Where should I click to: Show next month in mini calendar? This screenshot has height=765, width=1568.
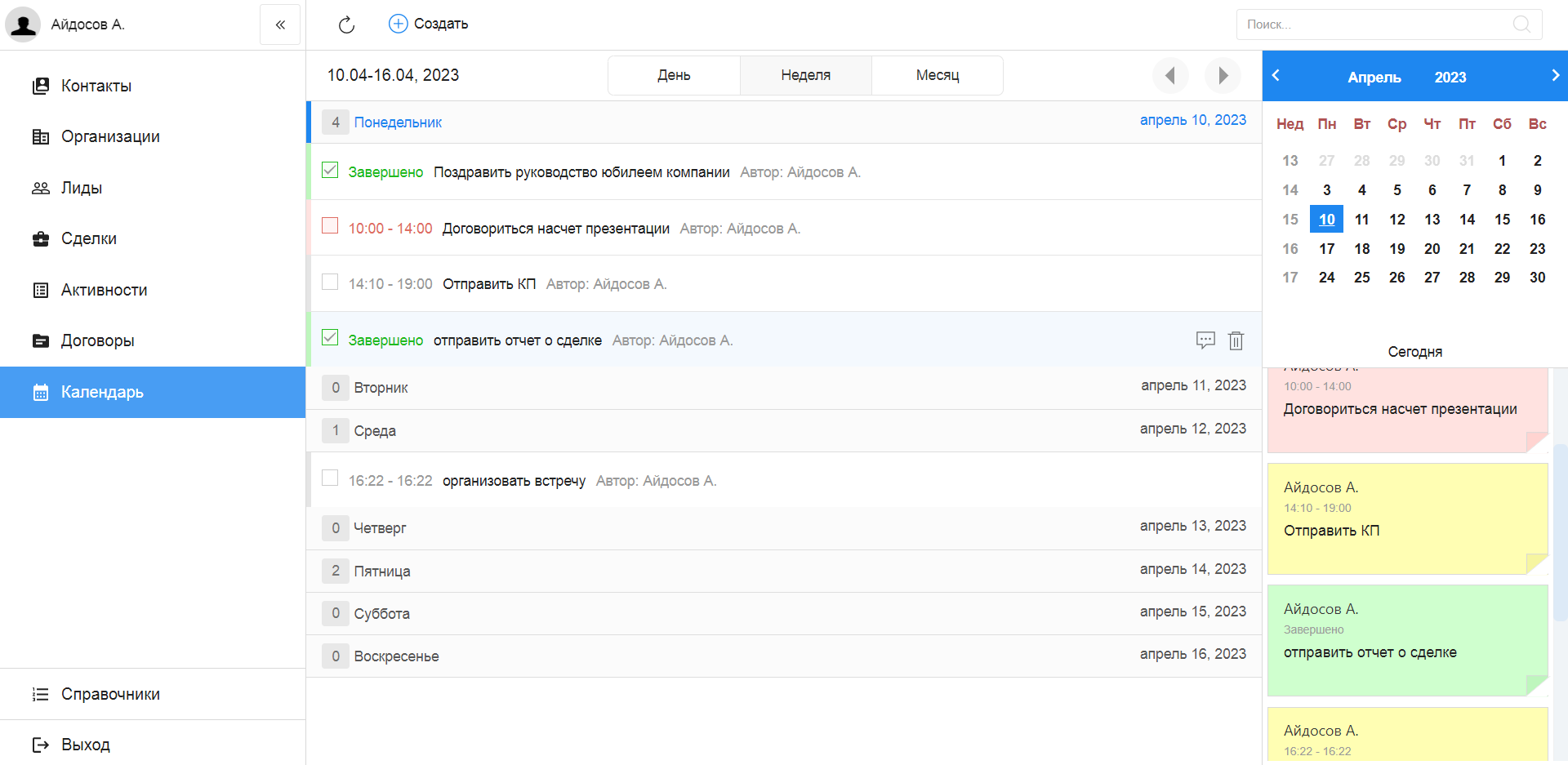point(1555,75)
